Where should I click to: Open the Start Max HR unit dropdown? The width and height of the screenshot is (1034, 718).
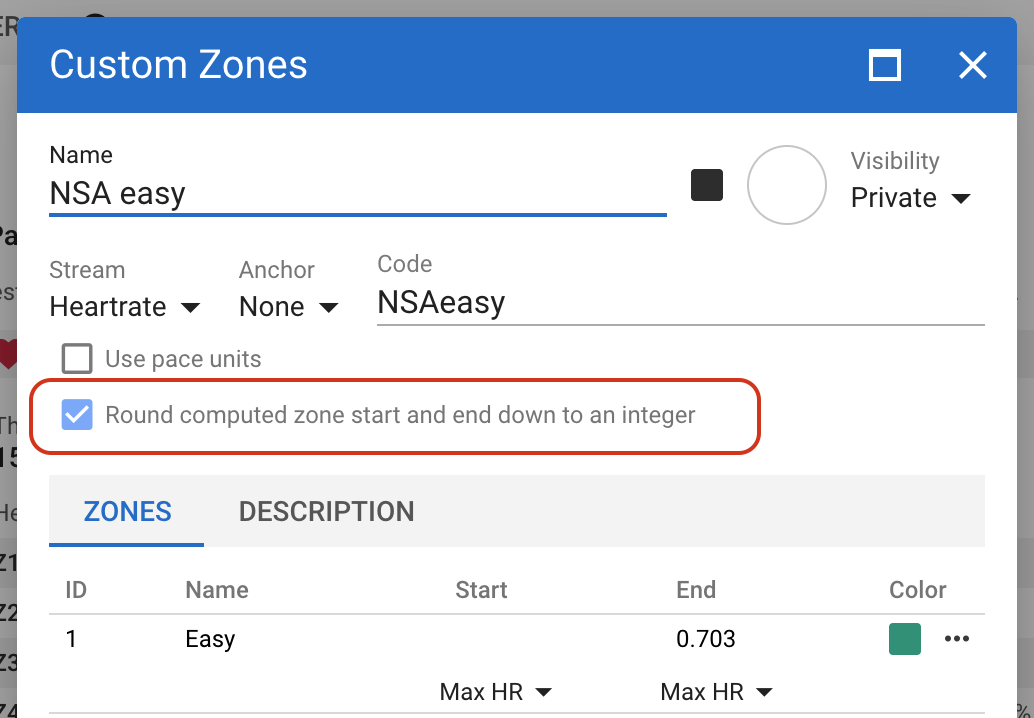496,691
